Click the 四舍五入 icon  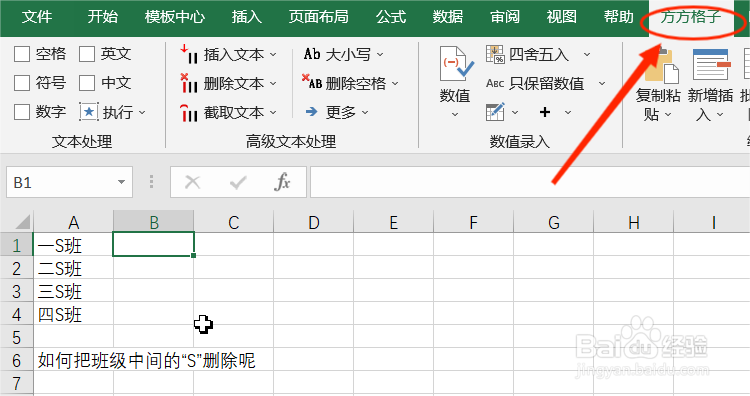tap(495, 55)
